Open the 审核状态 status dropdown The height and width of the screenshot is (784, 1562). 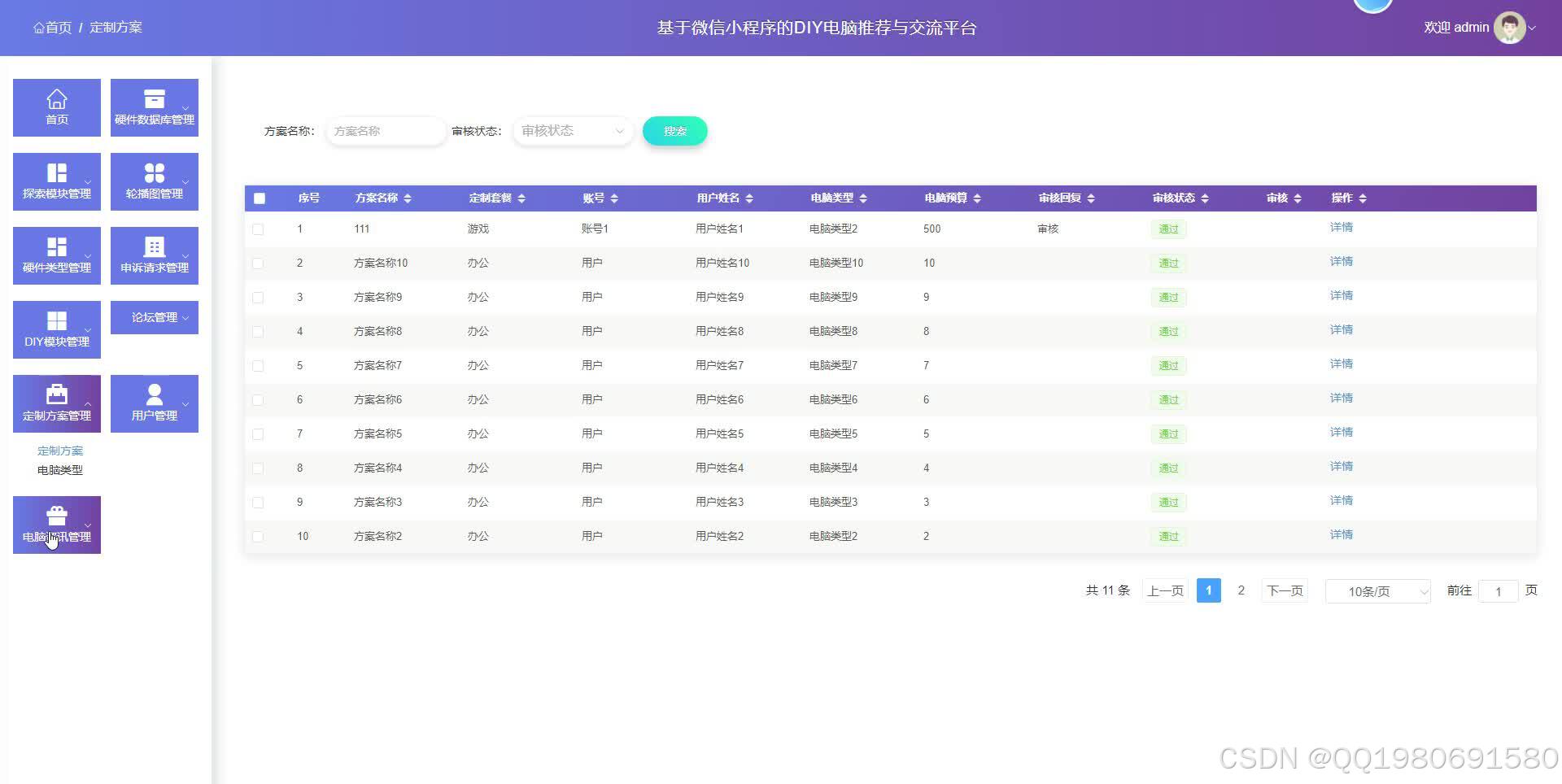click(572, 130)
